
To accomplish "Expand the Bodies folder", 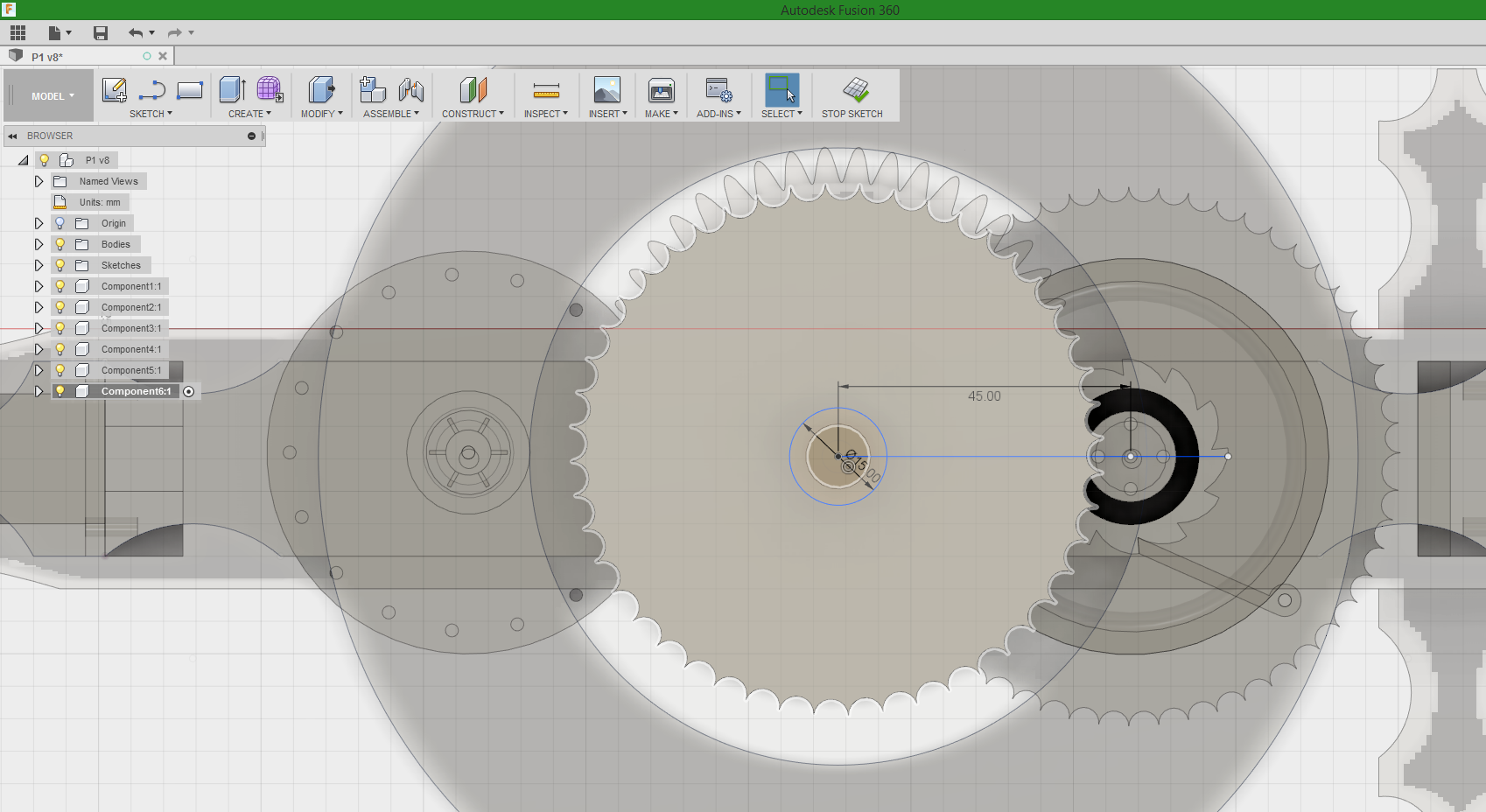I will 39,244.
